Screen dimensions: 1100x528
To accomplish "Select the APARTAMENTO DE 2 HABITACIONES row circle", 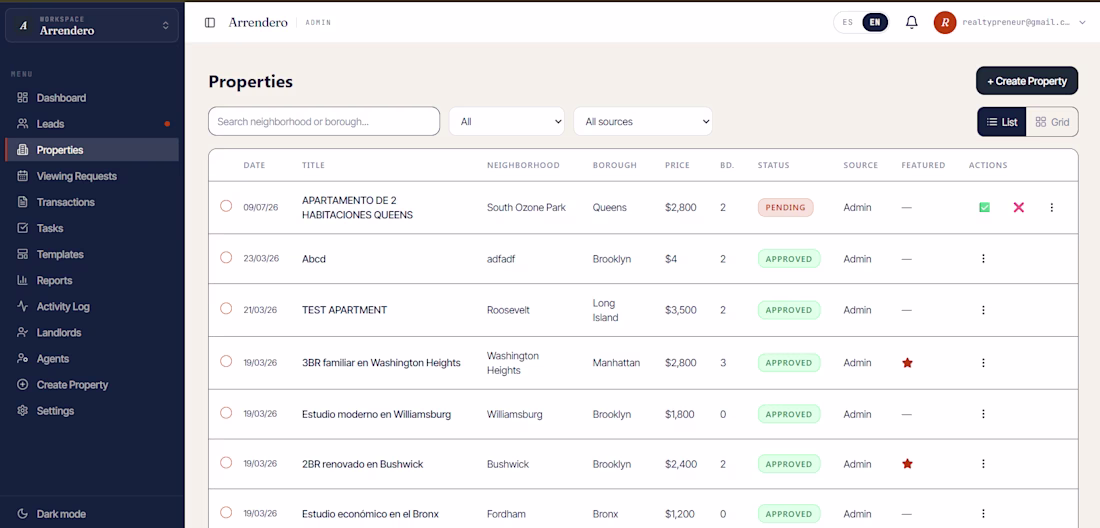I will click(x=226, y=206).
